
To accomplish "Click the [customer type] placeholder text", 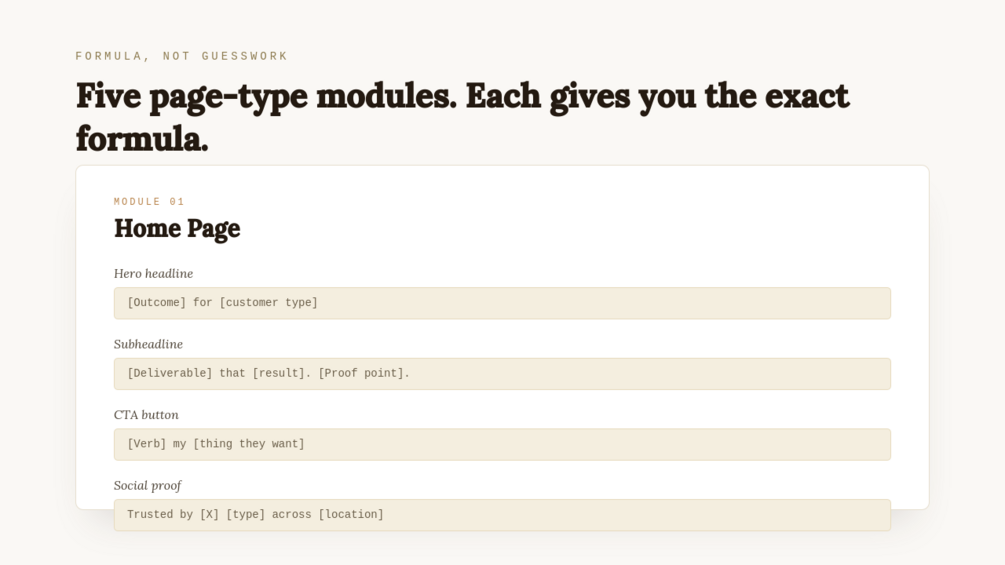I will coord(269,302).
